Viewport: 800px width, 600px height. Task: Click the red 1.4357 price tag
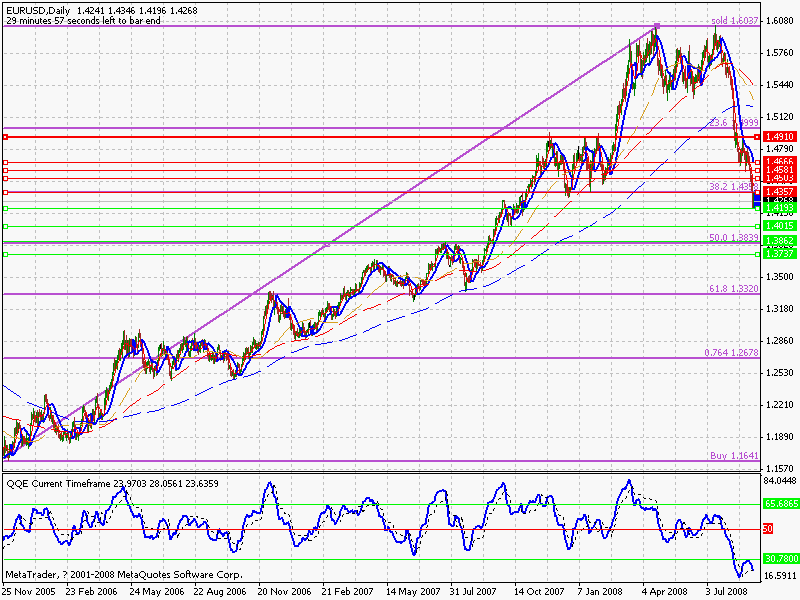(x=779, y=192)
